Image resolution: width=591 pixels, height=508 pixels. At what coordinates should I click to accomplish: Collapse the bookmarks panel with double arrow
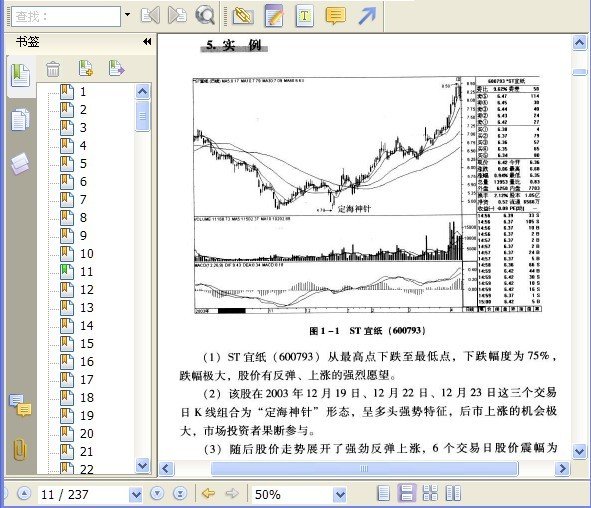pyautogui.click(x=147, y=41)
